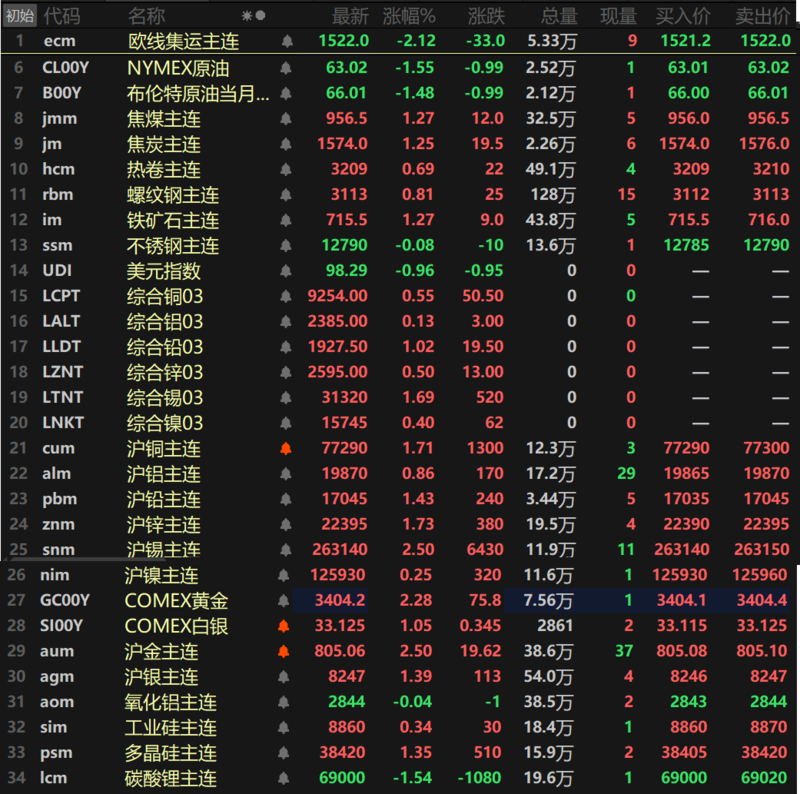Toggle alert bell for NYMEX原油
This screenshot has height=794, width=800.
pyautogui.click(x=286, y=68)
